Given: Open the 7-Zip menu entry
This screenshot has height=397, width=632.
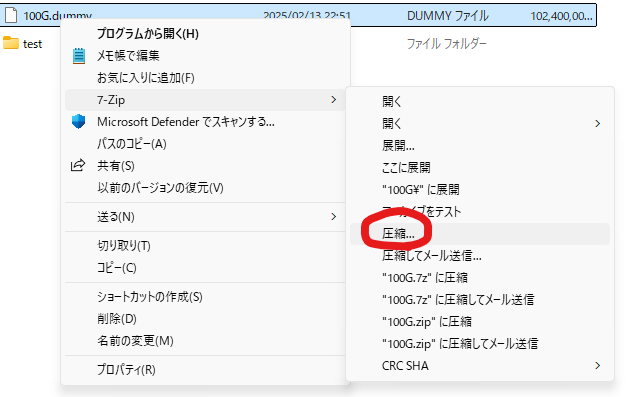Looking at the screenshot, I should 206,100.
